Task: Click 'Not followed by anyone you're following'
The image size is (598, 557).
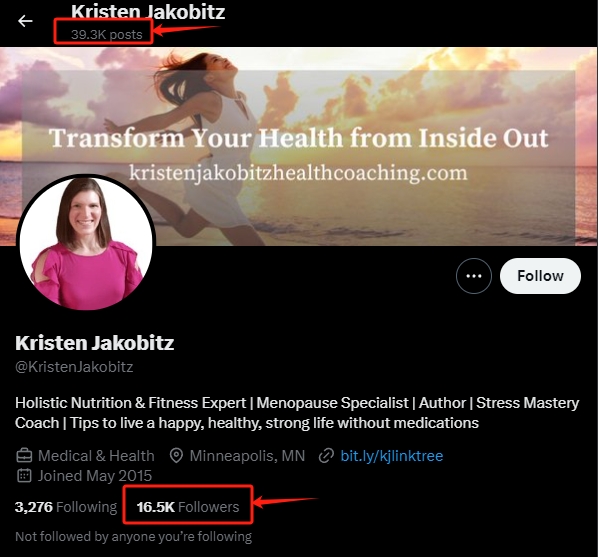Action: click(133, 536)
